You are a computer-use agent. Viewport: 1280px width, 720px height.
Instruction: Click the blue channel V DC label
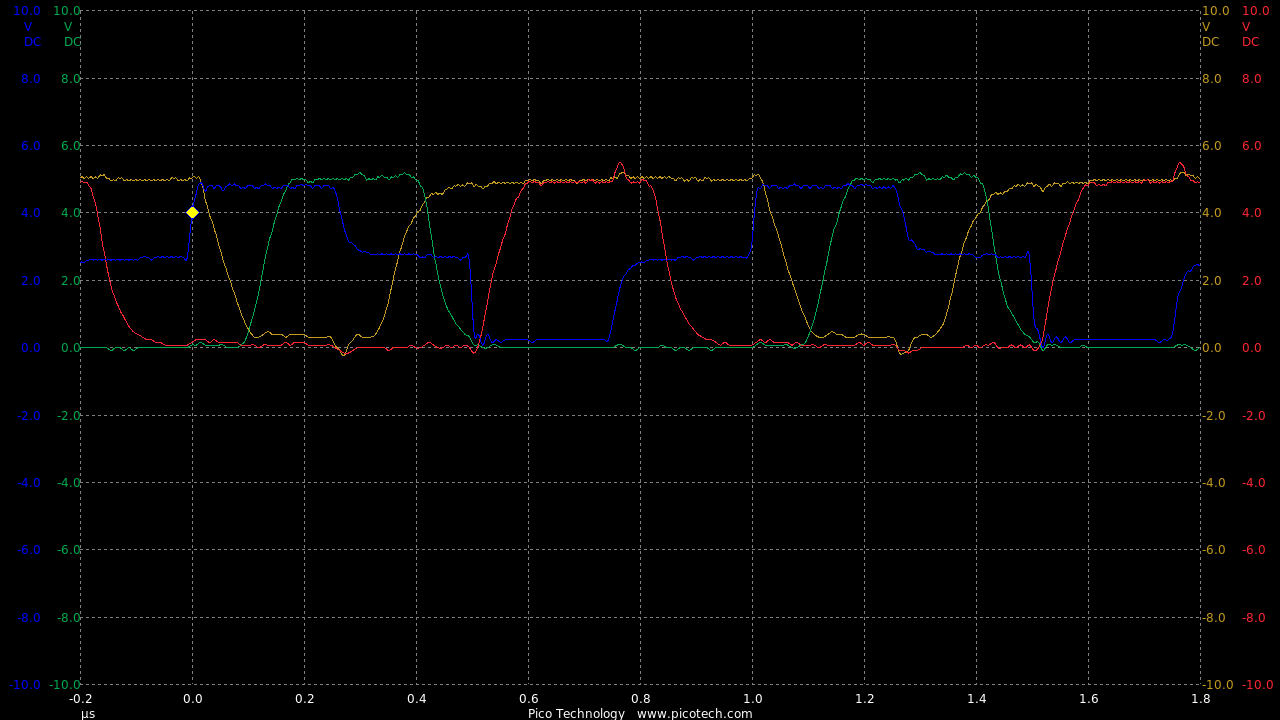30,35
